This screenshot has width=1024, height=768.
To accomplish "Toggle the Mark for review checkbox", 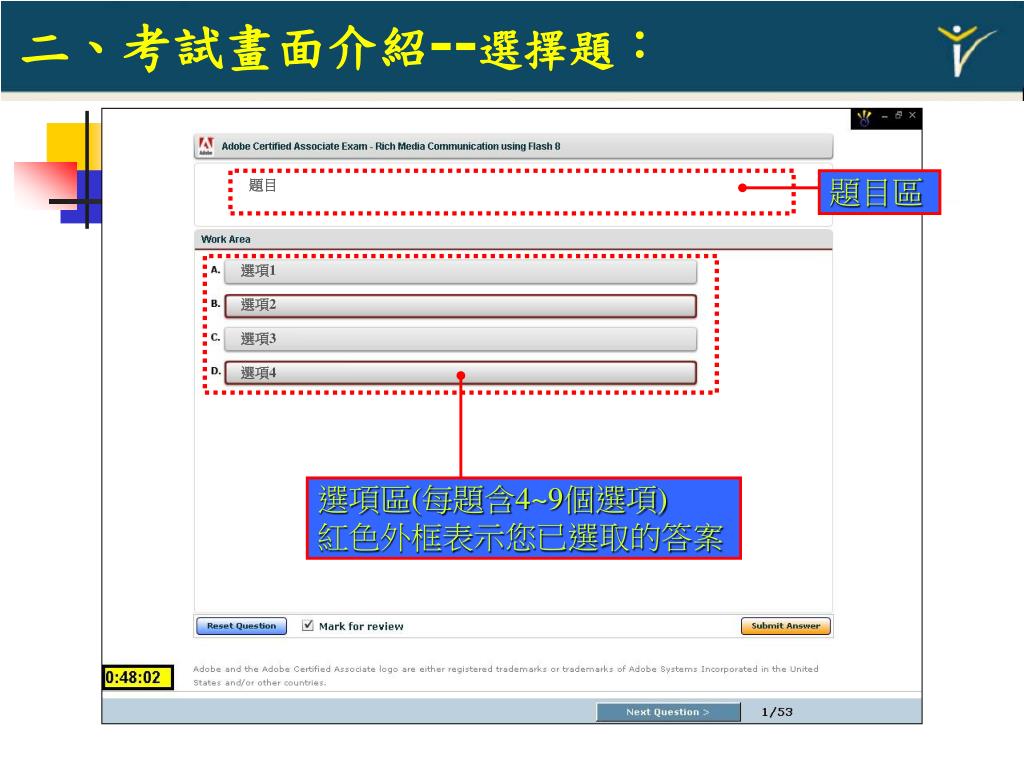I will pyautogui.click(x=308, y=626).
